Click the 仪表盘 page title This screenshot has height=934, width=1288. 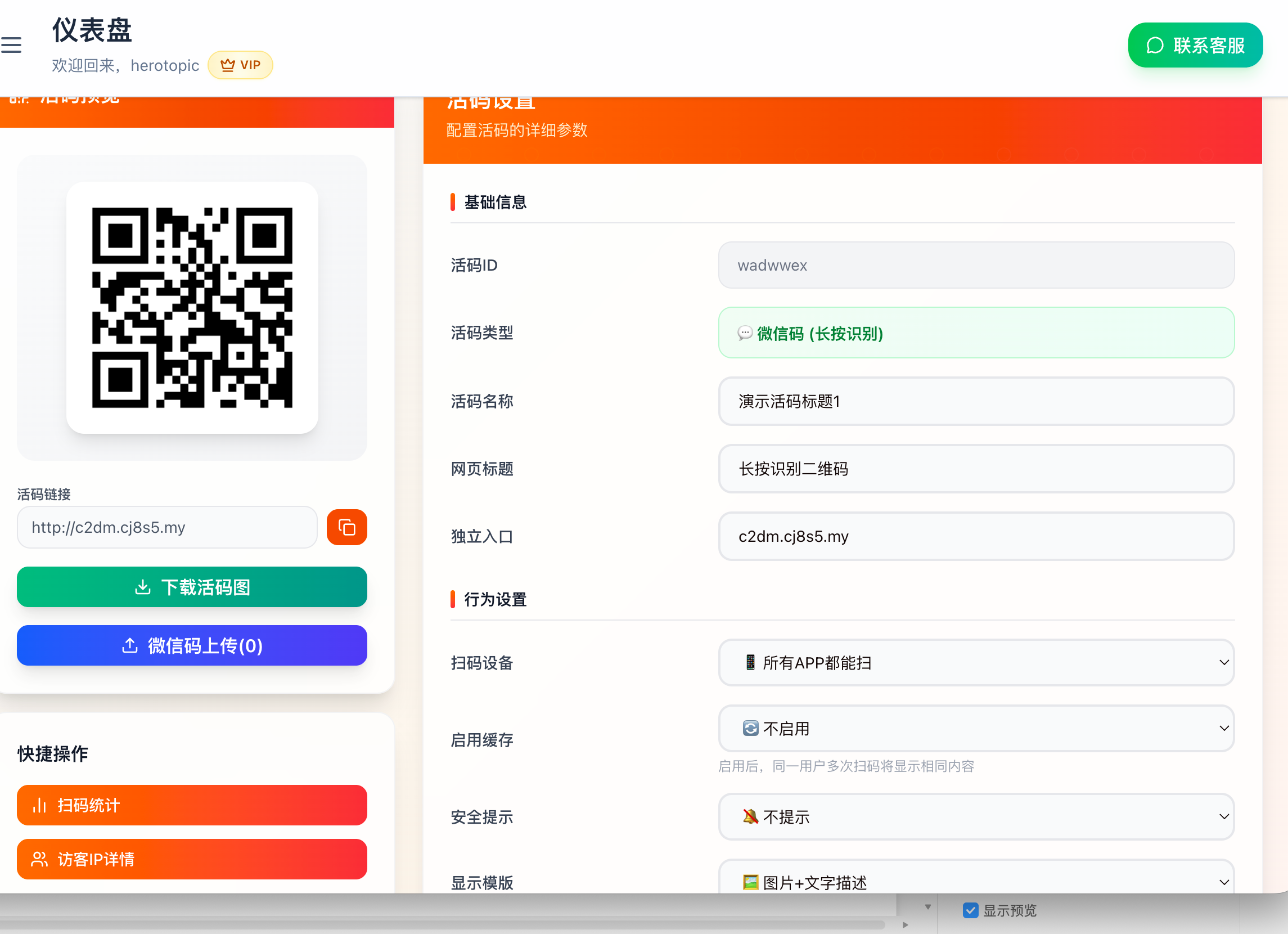92,30
